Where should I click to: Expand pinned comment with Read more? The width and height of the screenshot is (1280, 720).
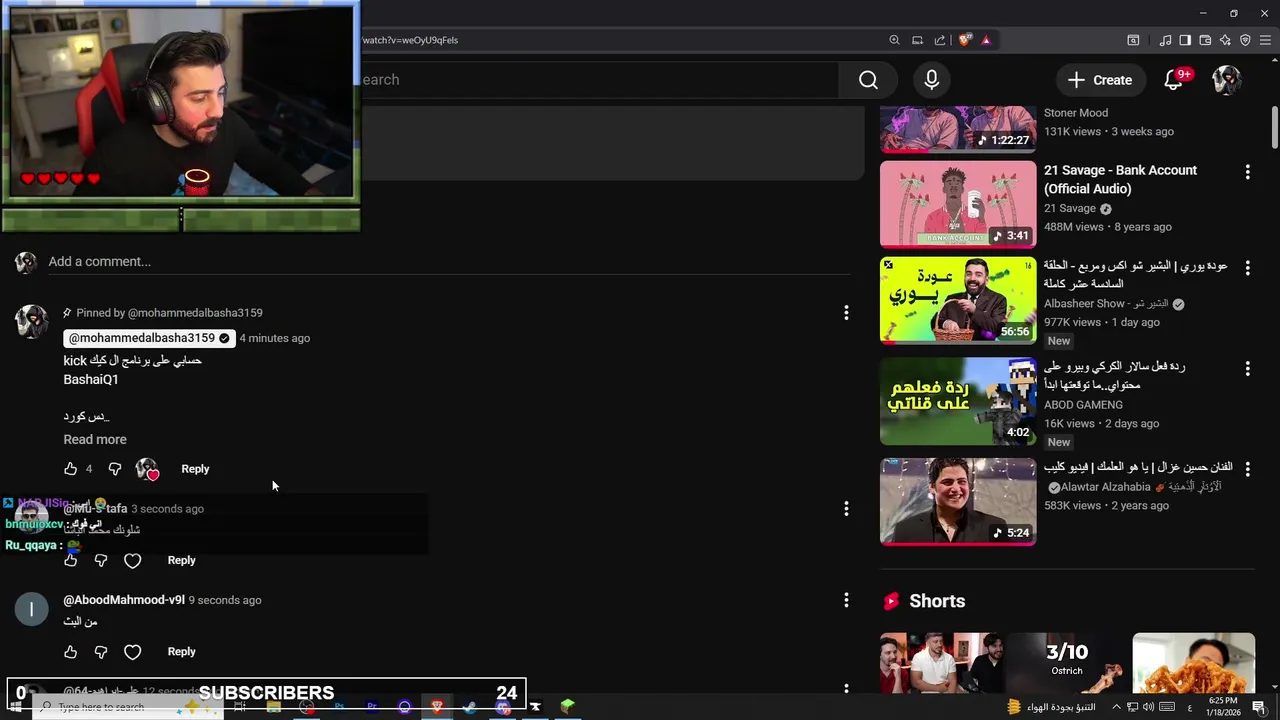tap(95, 440)
